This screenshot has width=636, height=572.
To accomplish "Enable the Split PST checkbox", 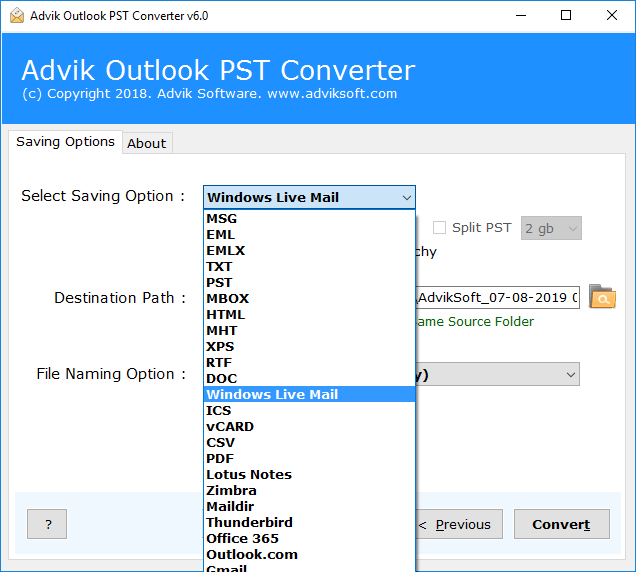I will tap(439, 228).
